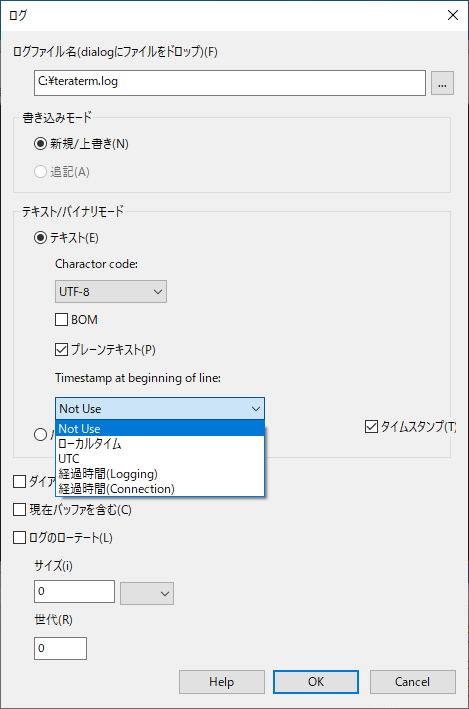This screenshot has width=469, height=709.
Task: Click the Cancel button
Action: (x=412, y=682)
